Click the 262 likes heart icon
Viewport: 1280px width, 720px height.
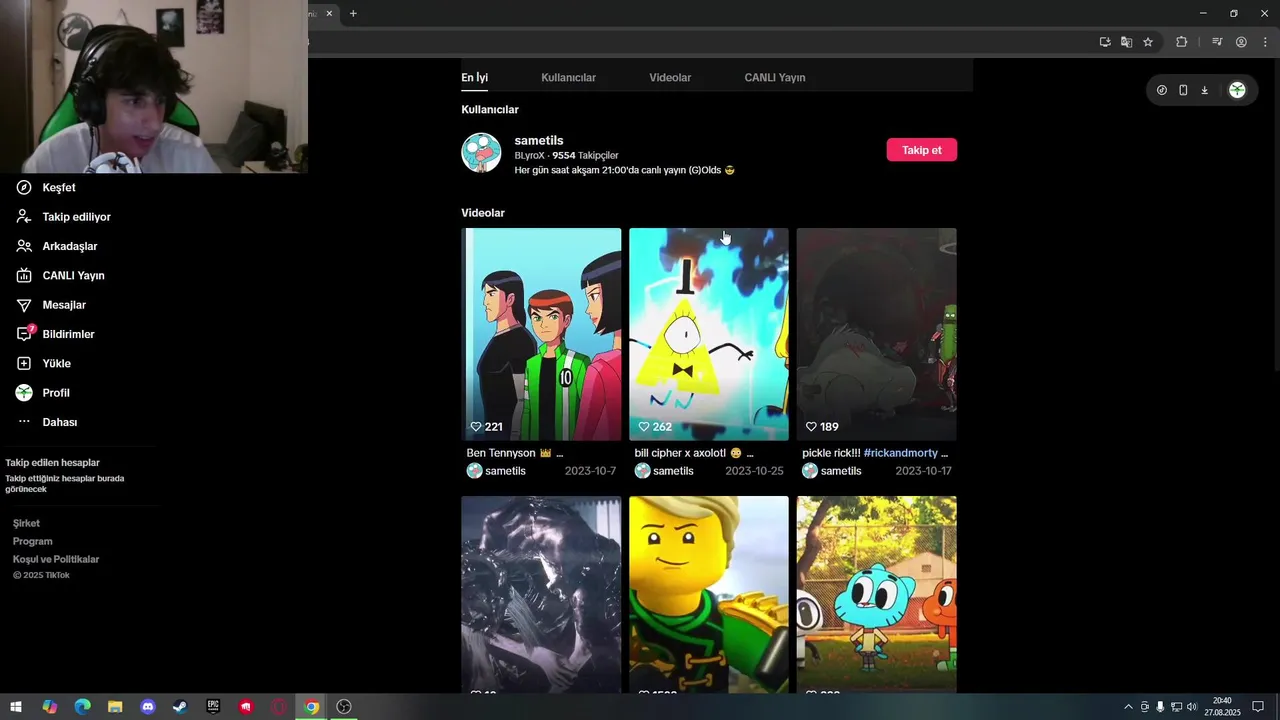click(x=644, y=427)
